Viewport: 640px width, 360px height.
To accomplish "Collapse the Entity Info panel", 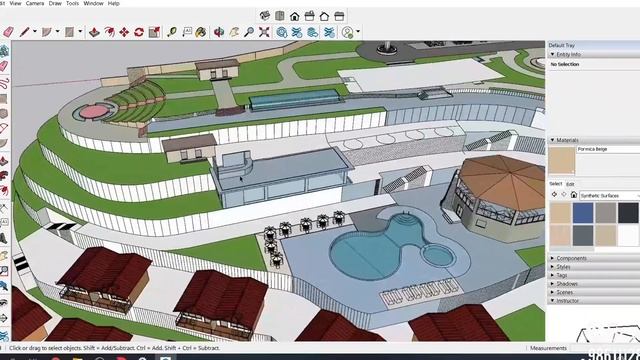I will click(x=553, y=54).
